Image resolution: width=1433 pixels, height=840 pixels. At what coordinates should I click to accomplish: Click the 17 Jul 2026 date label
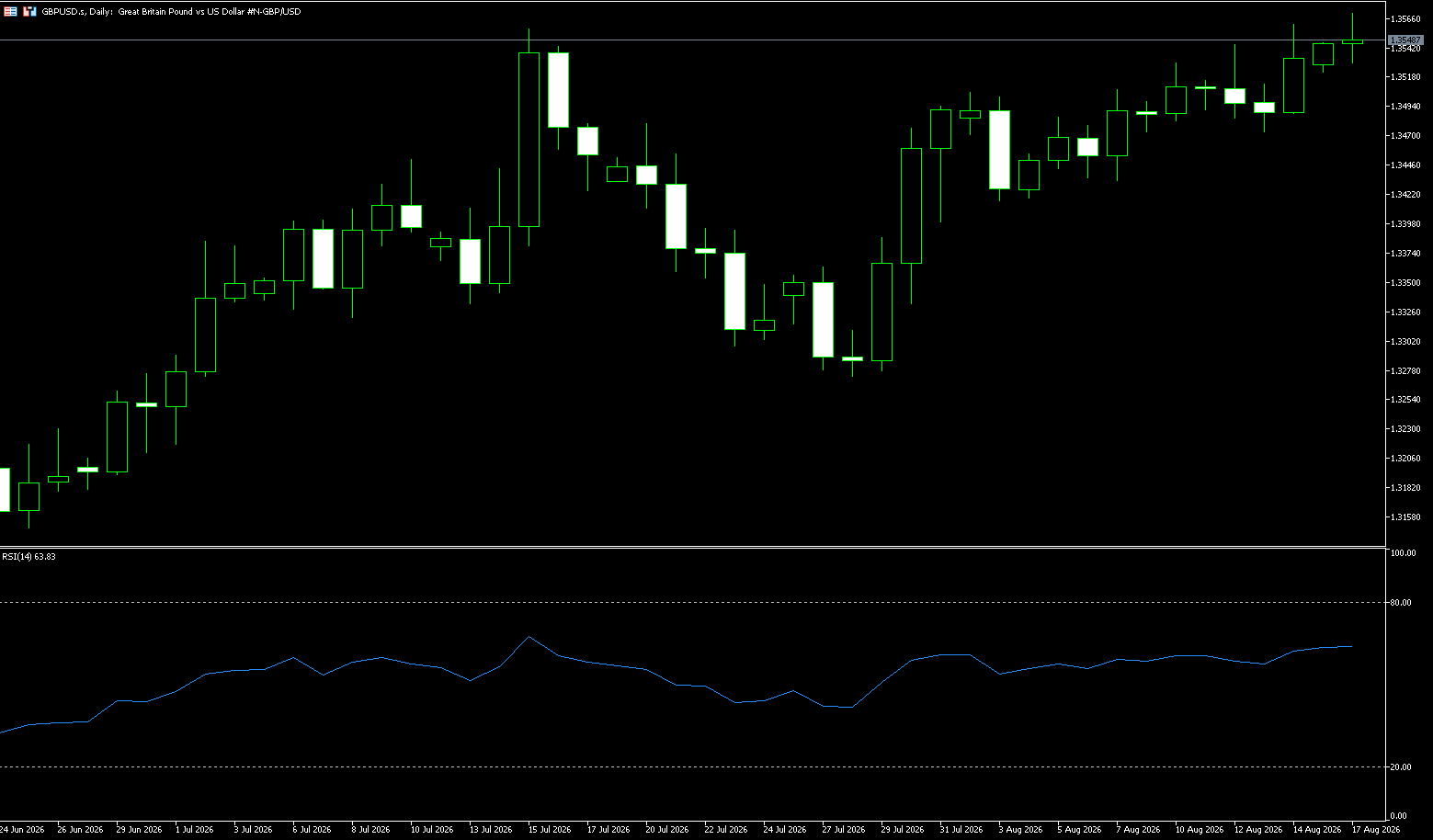coord(608,830)
